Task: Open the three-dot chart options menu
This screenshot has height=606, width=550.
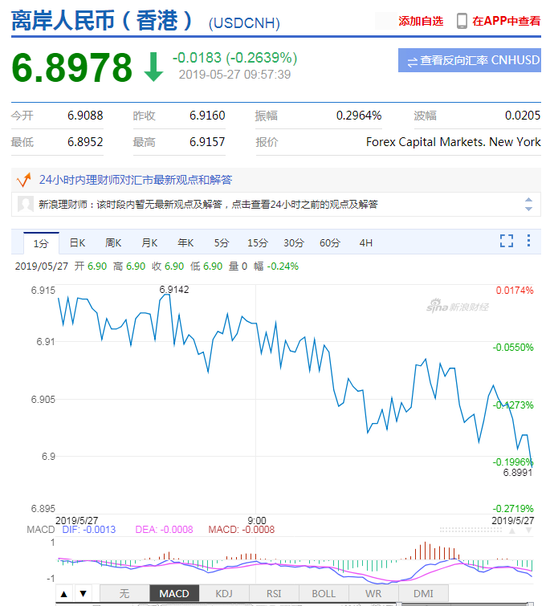Action: (528, 240)
